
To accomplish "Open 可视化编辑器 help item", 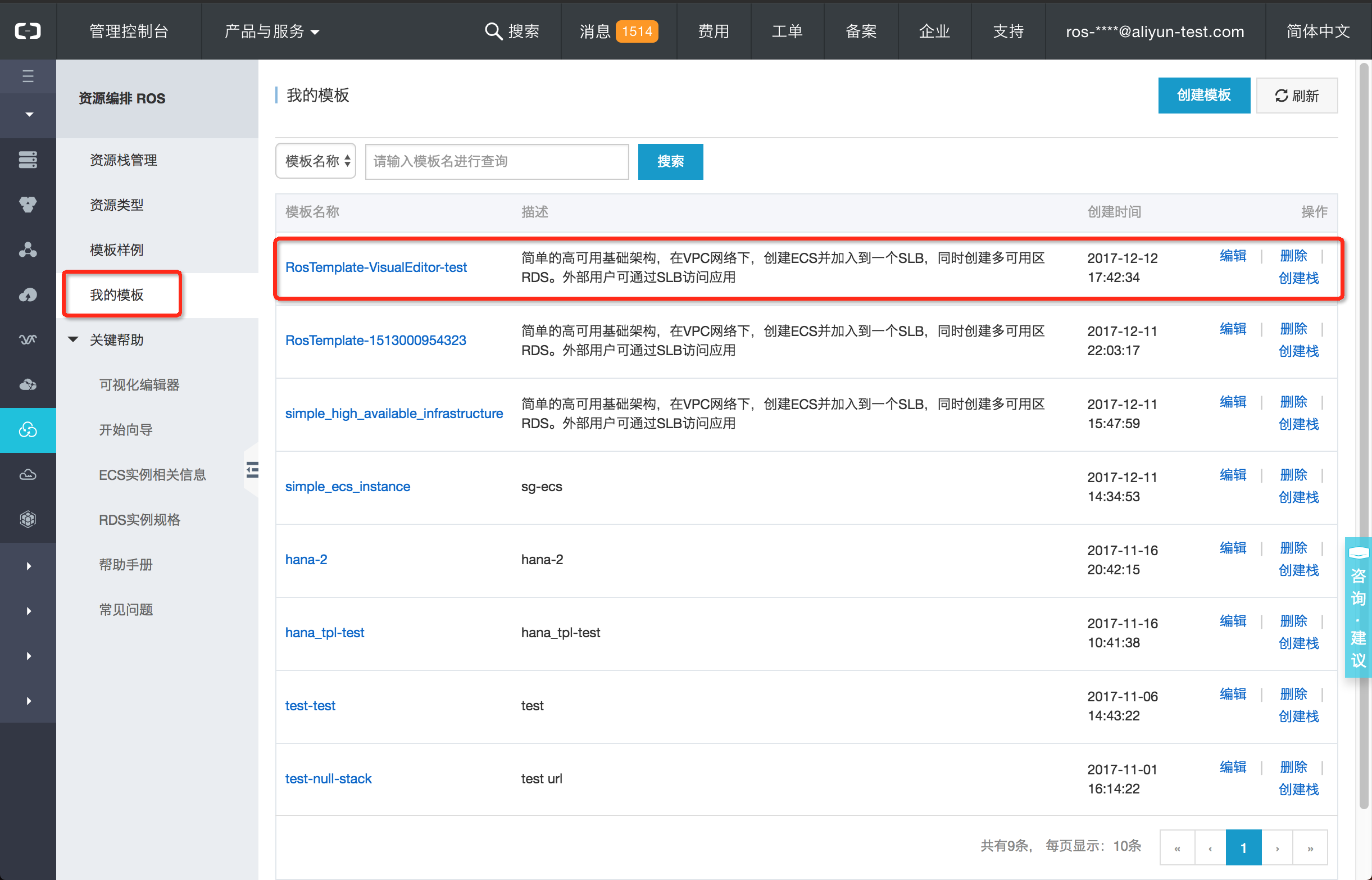I will (x=139, y=384).
